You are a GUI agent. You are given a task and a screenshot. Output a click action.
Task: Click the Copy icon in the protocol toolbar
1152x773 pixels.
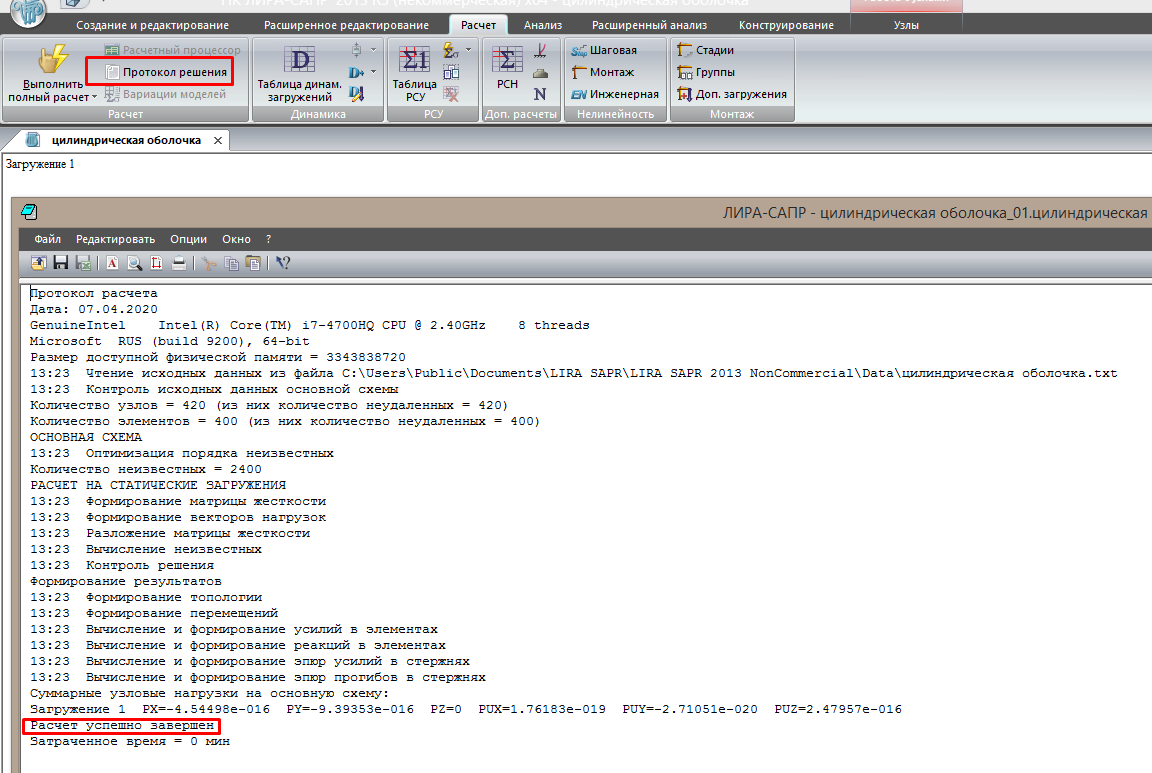[231, 263]
